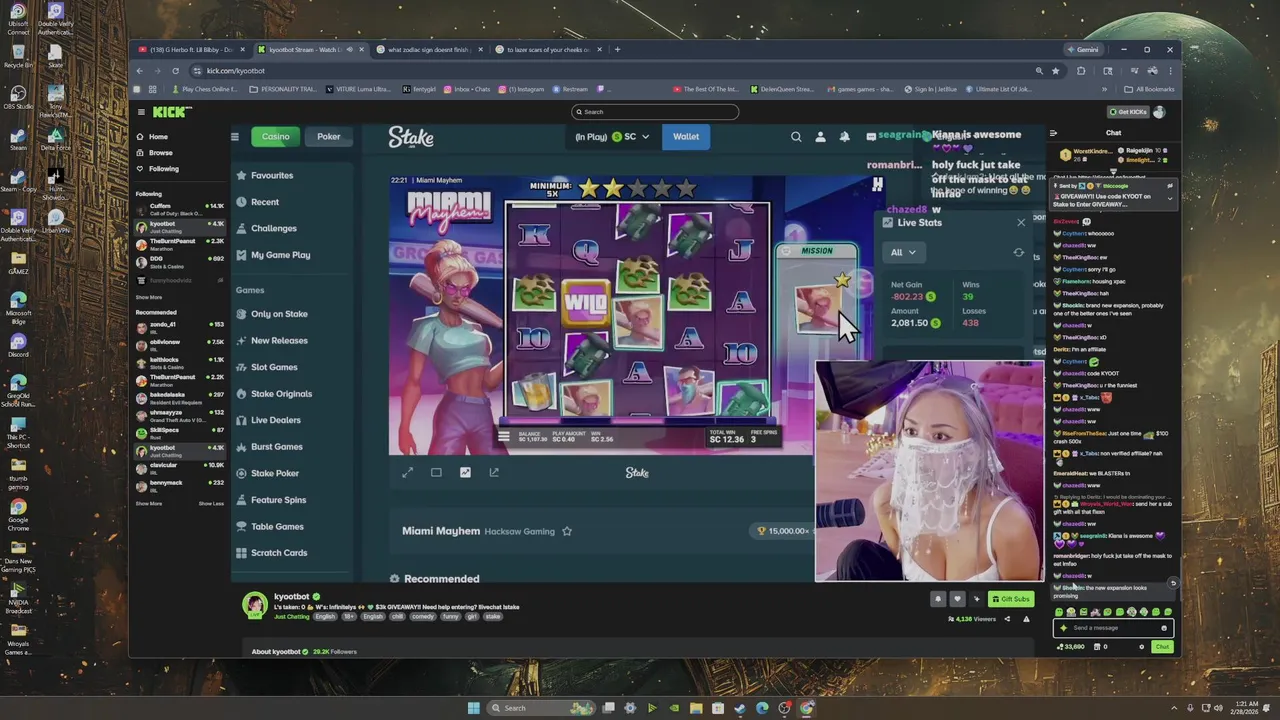The width and height of the screenshot is (1280, 720).
Task: Select the Poker tab on Stake
Action: coord(329,136)
